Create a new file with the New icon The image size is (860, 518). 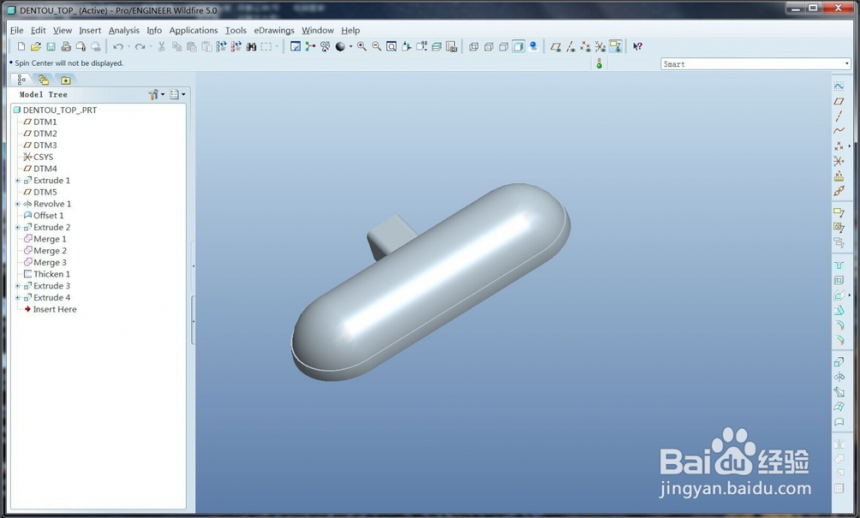pyautogui.click(x=21, y=47)
